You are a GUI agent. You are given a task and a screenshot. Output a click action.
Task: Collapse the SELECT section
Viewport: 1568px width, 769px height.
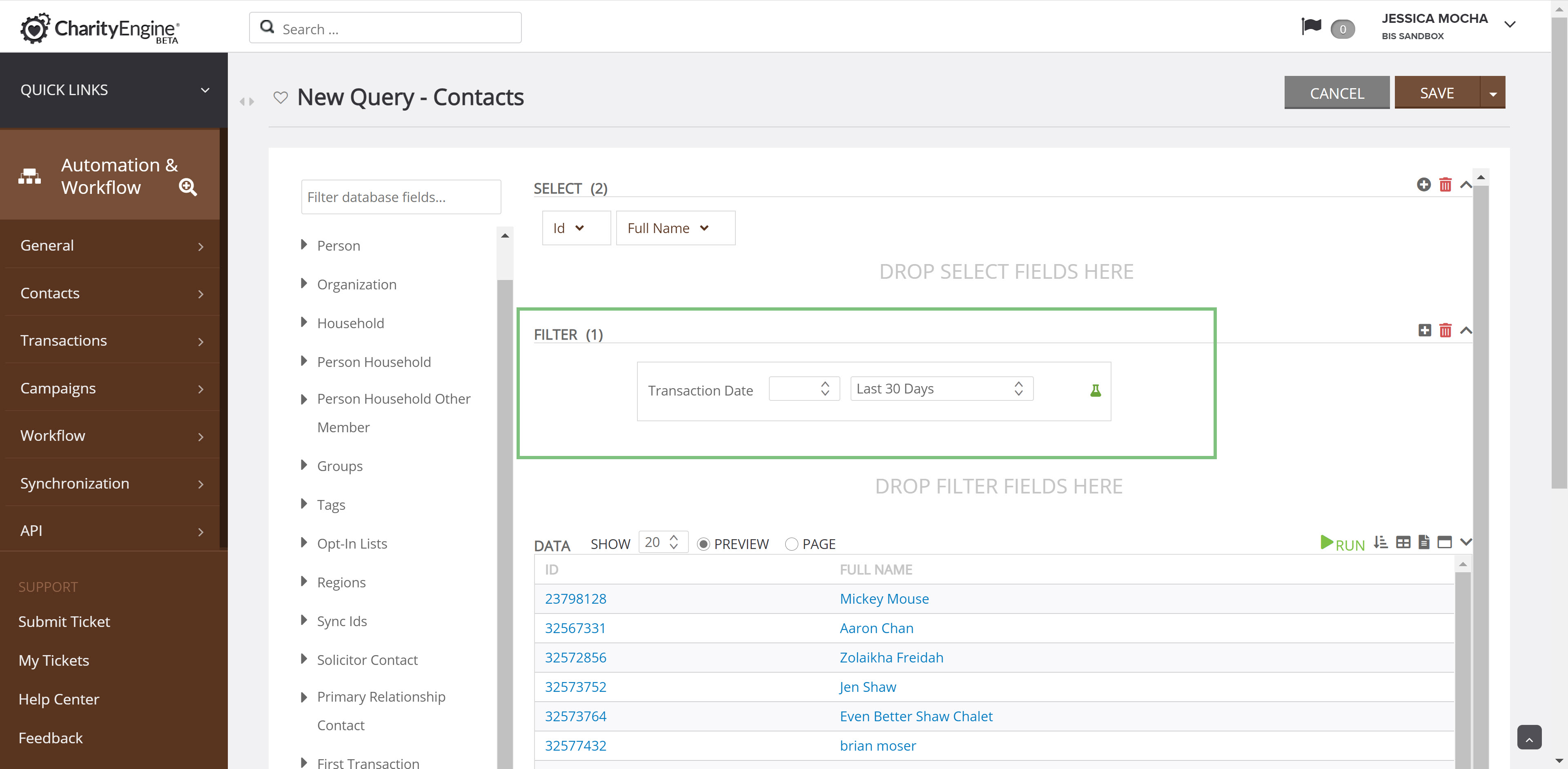(x=1466, y=185)
